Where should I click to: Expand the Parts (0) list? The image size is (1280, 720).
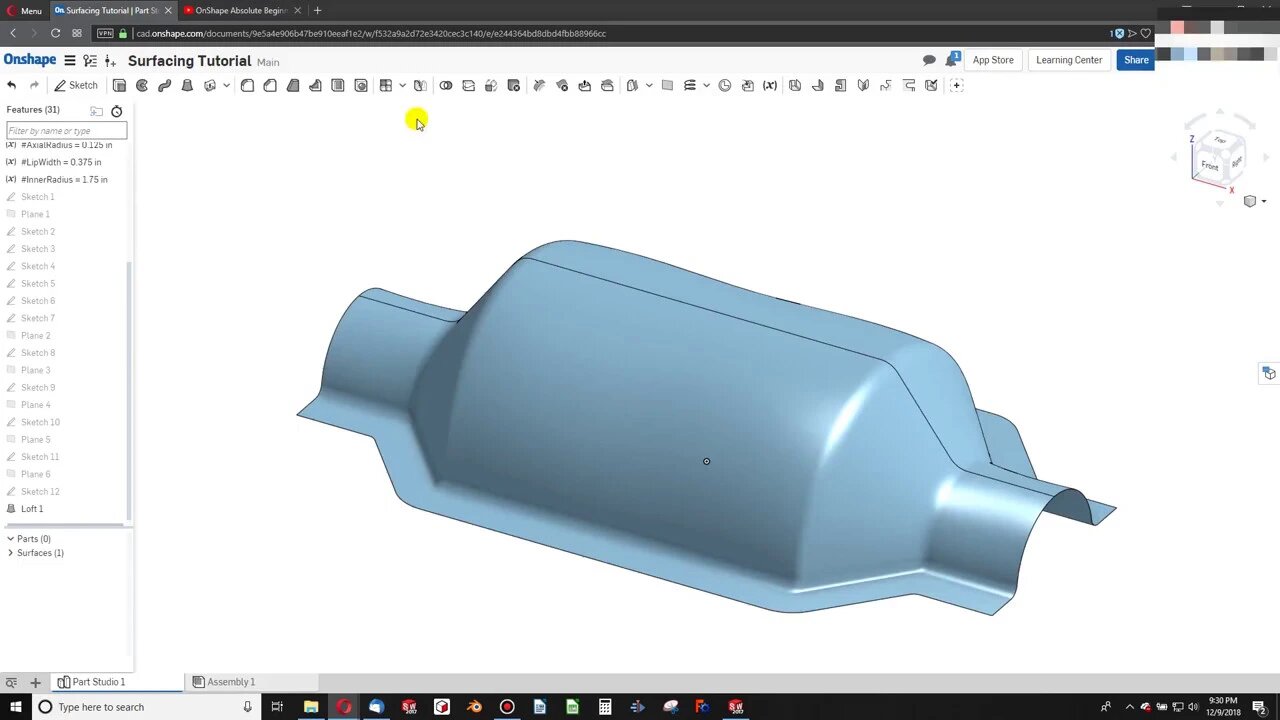pos(10,539)
